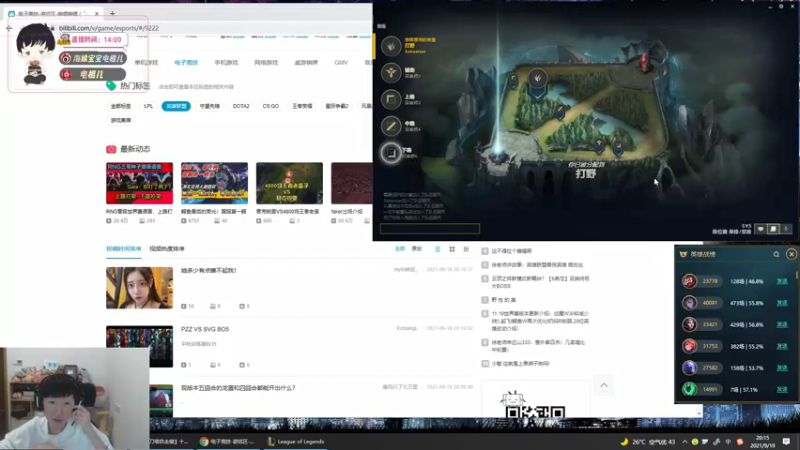
Task: Switch to grid view icon
Action: coord(452,249)
